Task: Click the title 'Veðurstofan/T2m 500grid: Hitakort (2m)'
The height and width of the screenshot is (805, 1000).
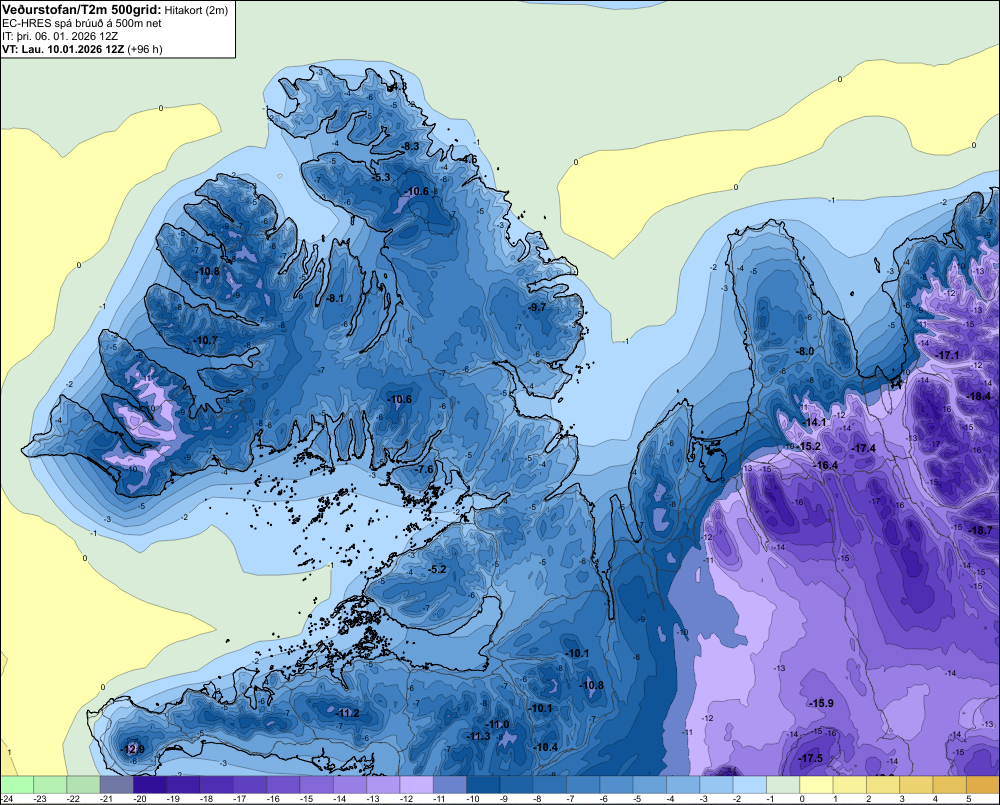Action: pyautogui.click(x=114, y=10)
